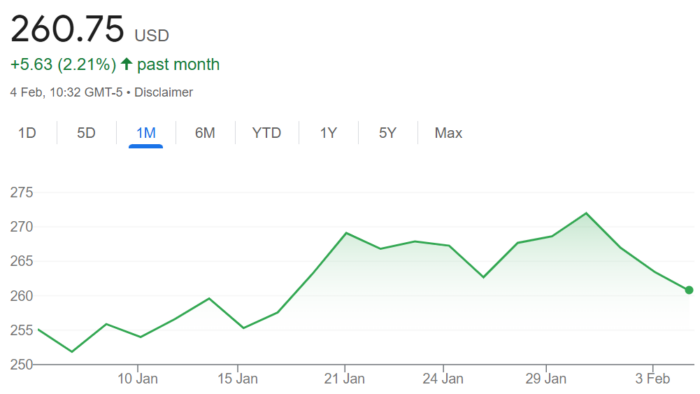Switch to the 5D range tab
The image size is (700, 394).
(x=86, y=133)
